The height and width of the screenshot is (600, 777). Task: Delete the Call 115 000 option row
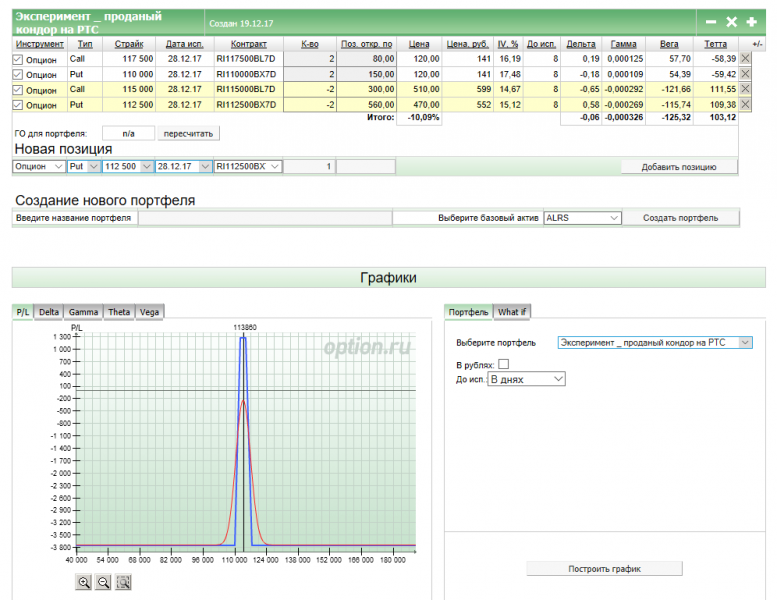click(x=745, y=89)
